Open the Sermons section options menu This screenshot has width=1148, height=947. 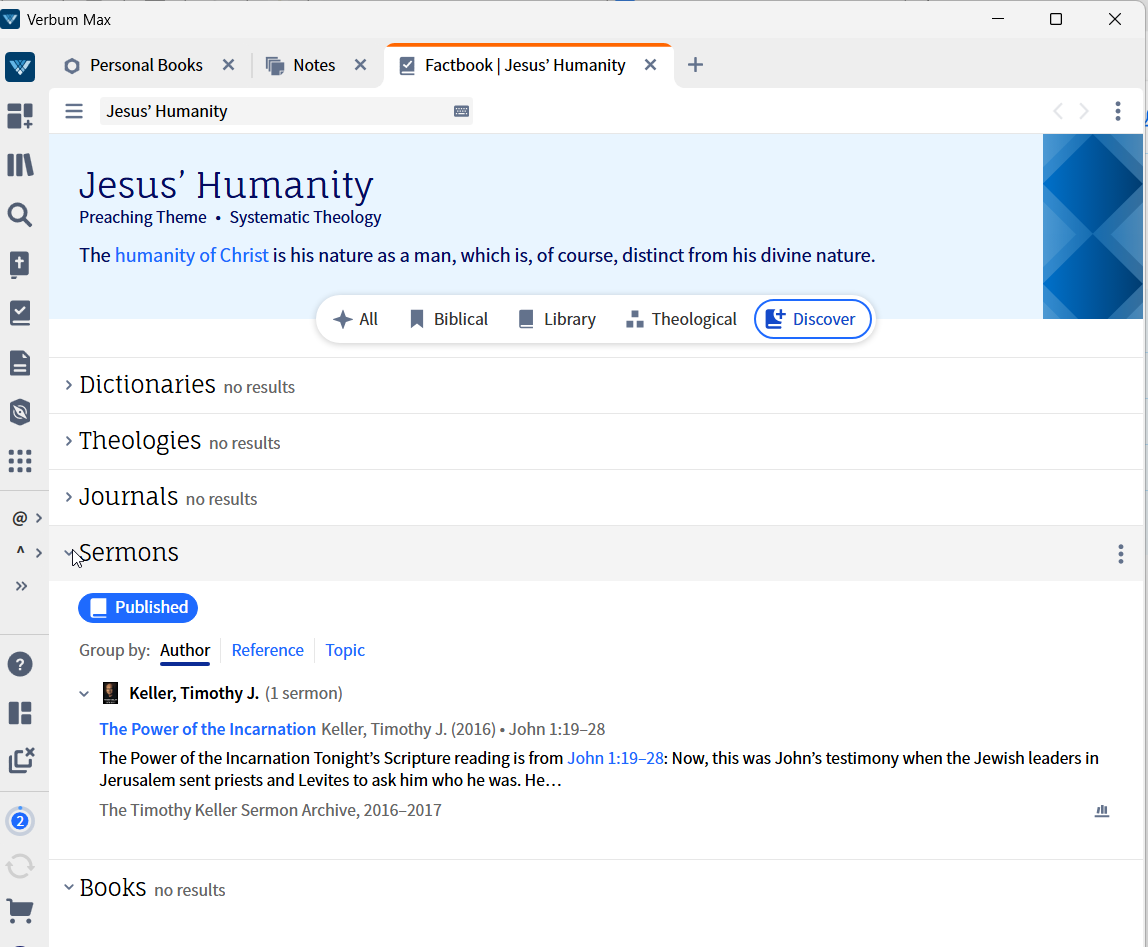1121,554
